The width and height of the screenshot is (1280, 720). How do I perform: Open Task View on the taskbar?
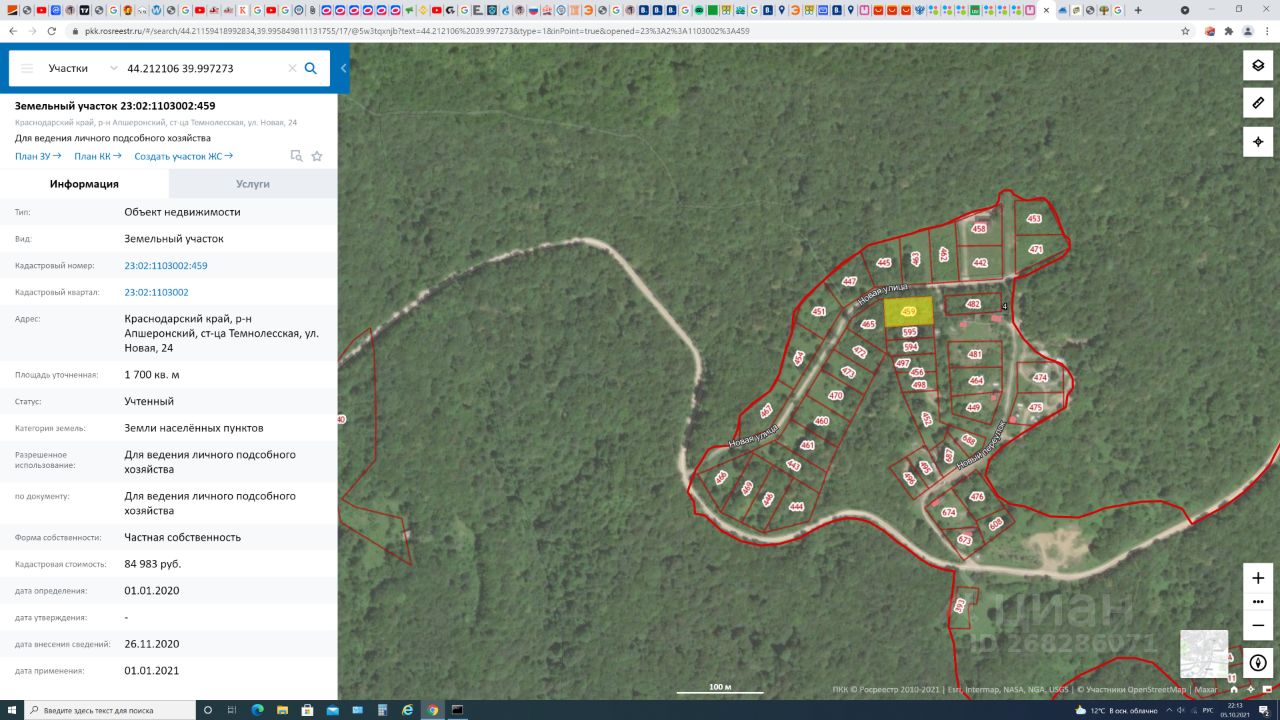coord(233,710)
